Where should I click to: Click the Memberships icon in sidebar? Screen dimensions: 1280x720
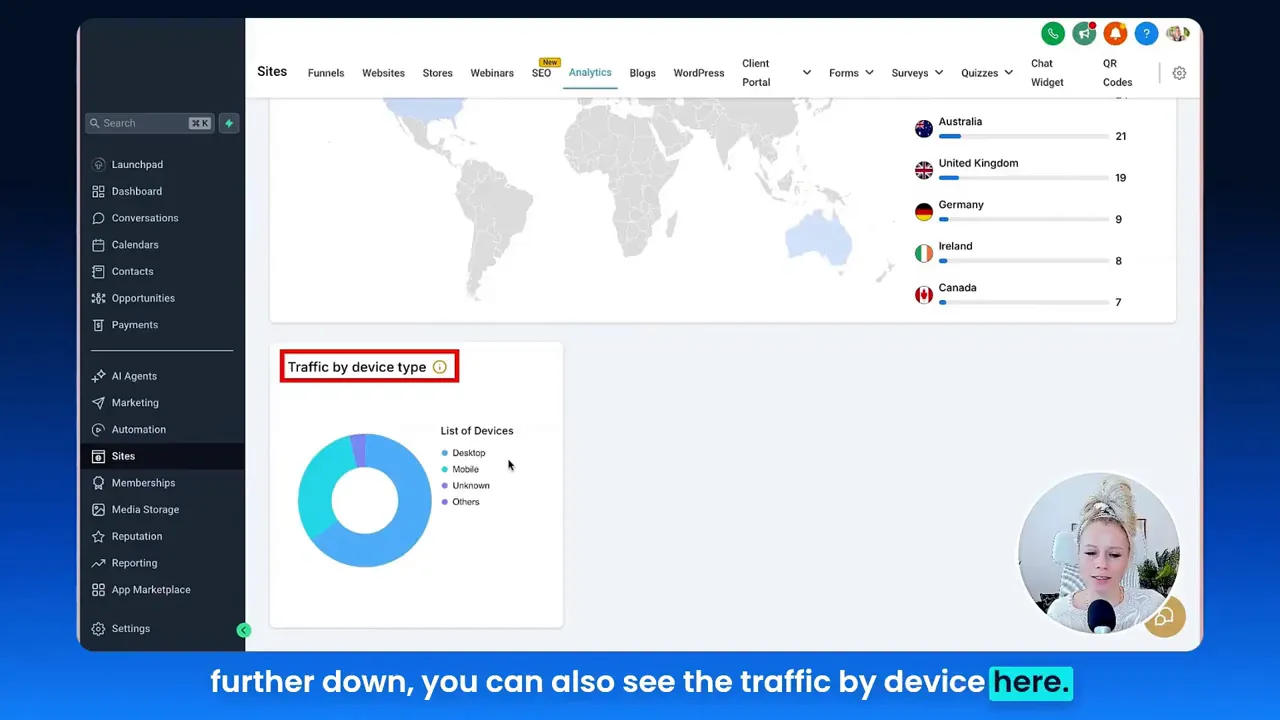coord(98,483)
